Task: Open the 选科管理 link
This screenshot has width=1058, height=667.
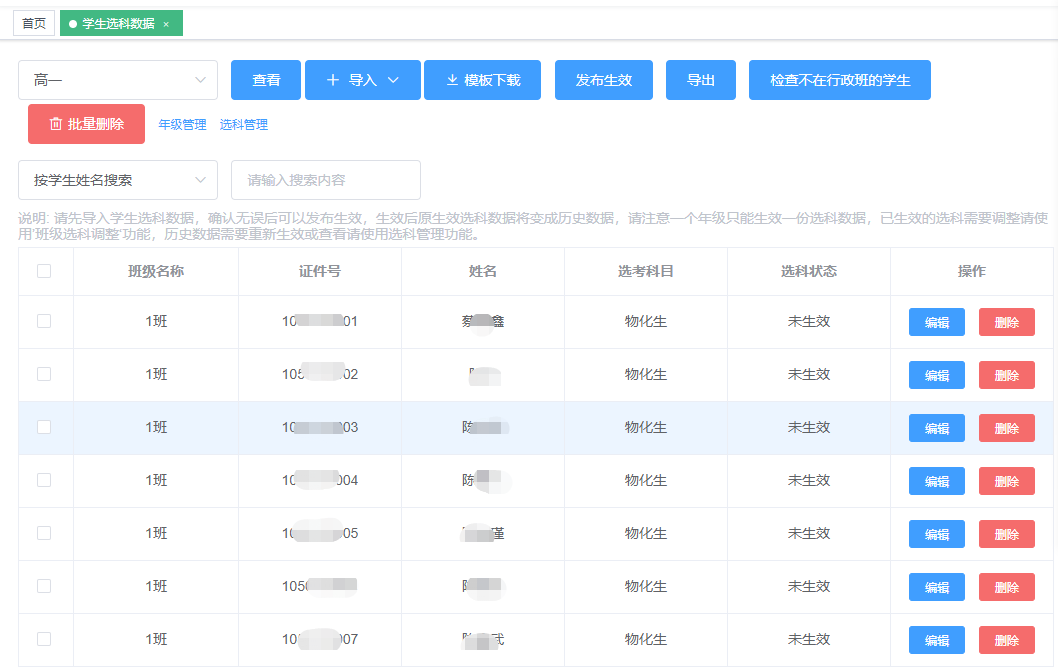Action: pos(244,125)
